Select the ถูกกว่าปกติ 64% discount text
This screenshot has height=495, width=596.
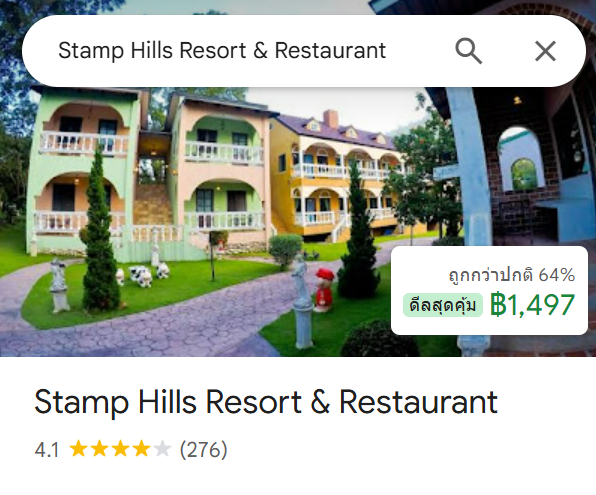point(512,274)
